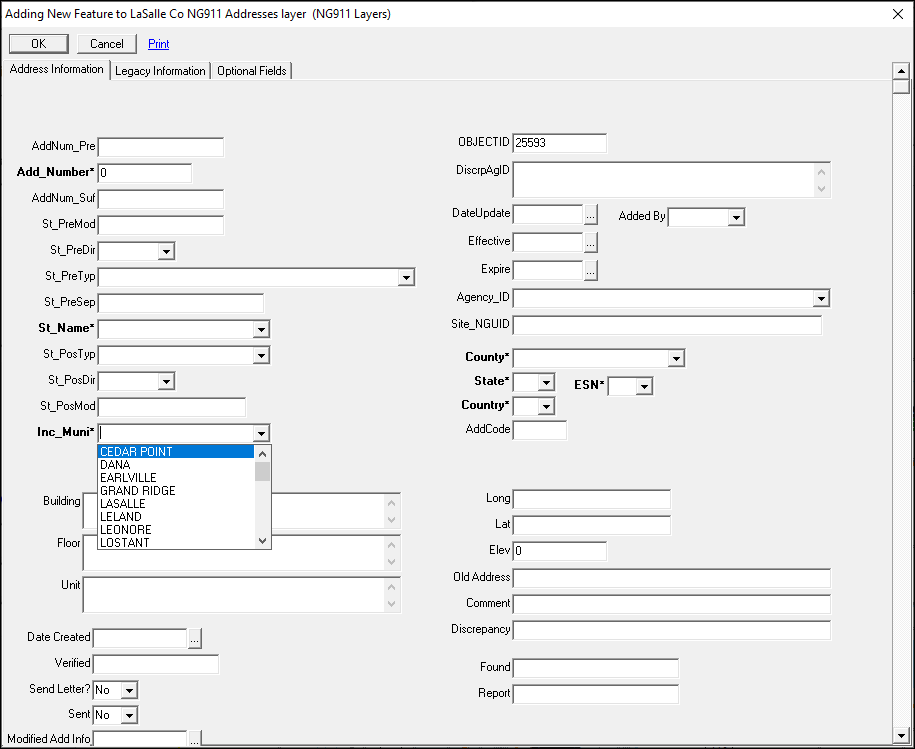Screen dimensions: 915x749
Task: Click the Expire date field
Action: tap(547, 271)
